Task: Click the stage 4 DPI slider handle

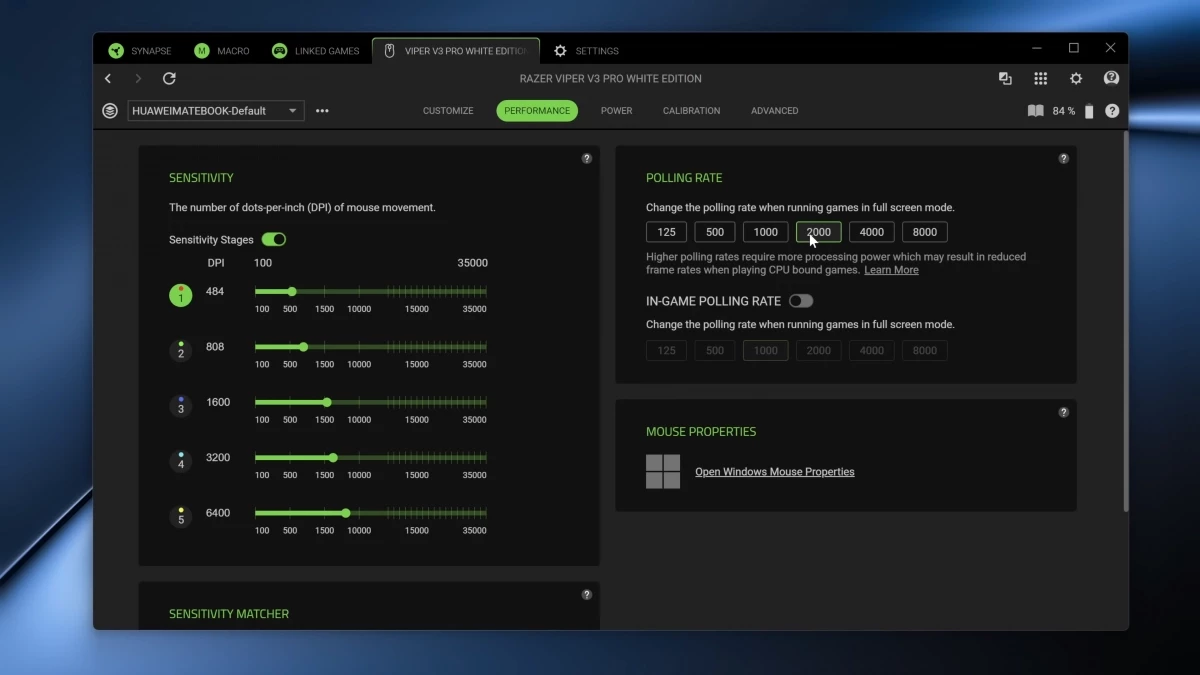Action: coord(333,458)
